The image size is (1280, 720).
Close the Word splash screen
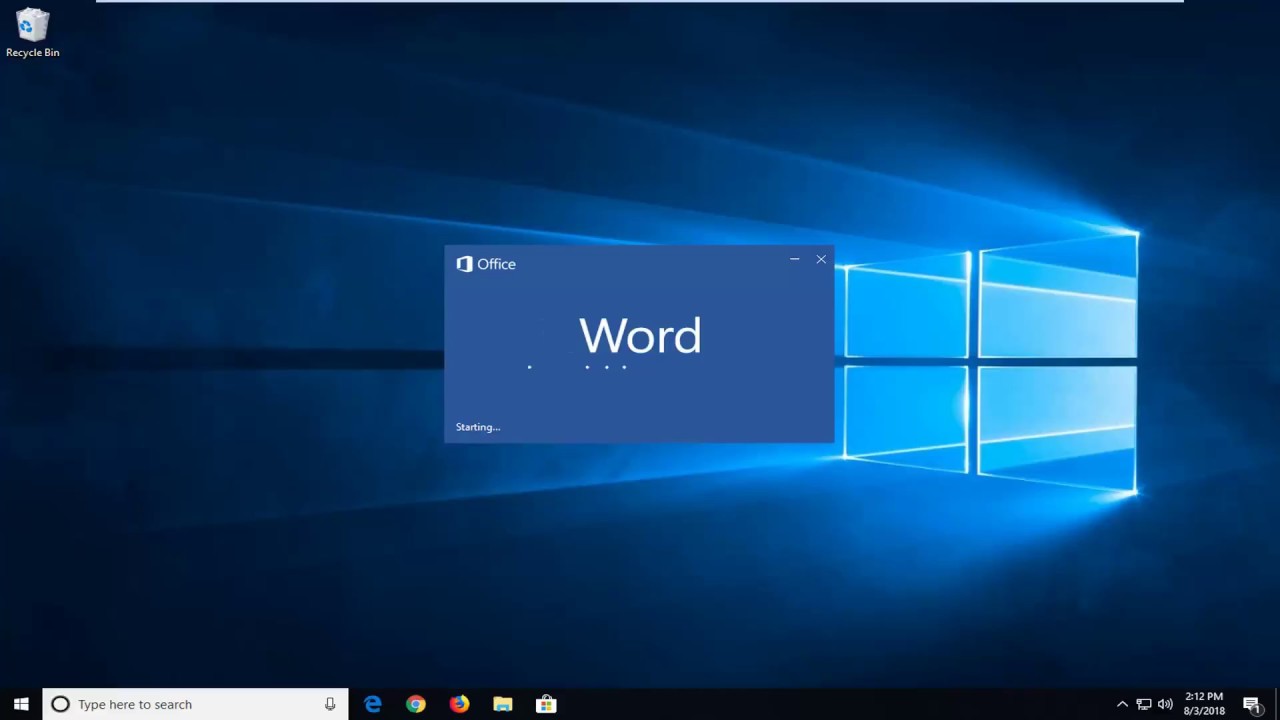pos(821,259)
